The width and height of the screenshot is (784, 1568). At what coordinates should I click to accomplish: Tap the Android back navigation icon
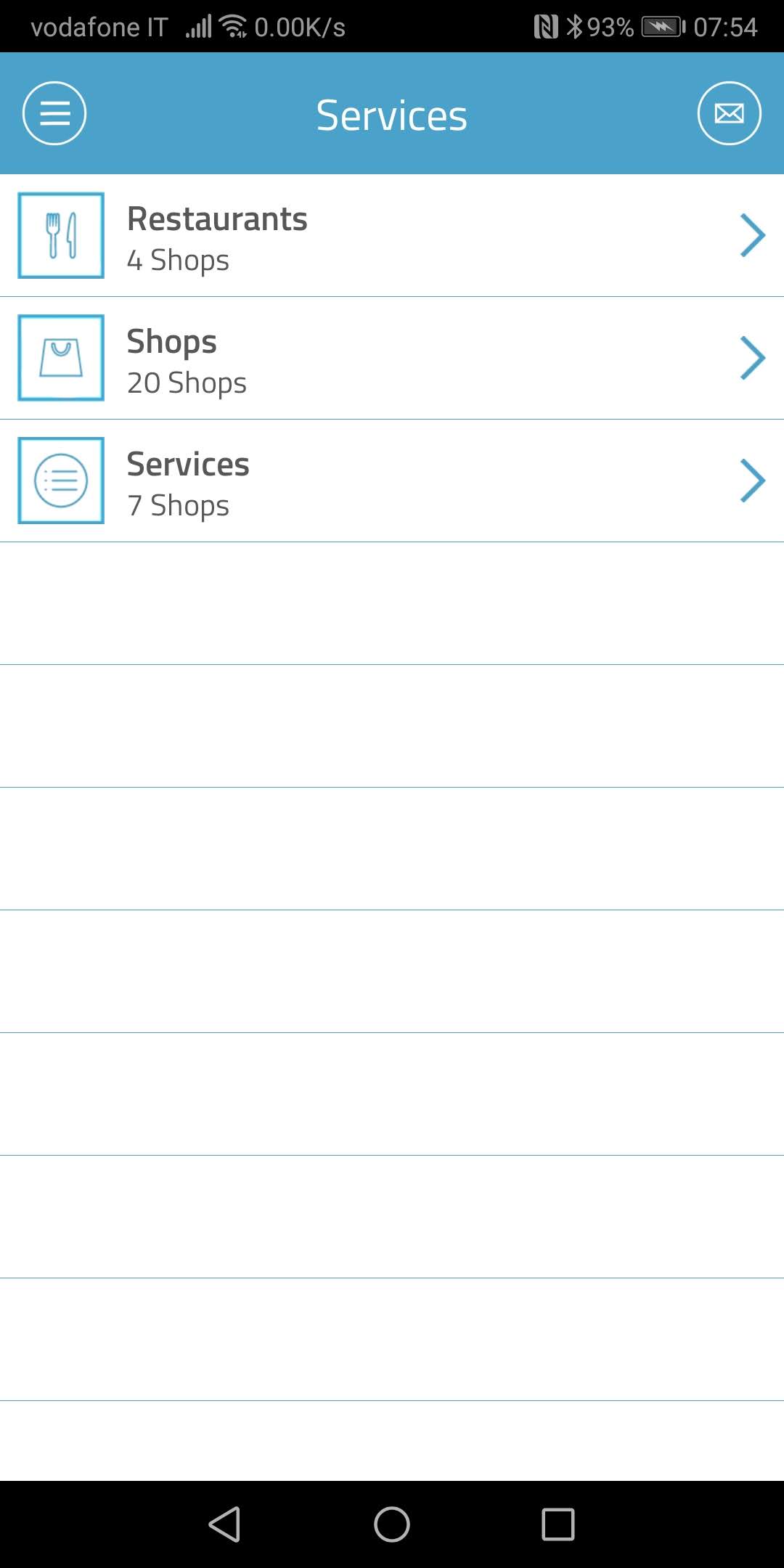pos(224,1524)
